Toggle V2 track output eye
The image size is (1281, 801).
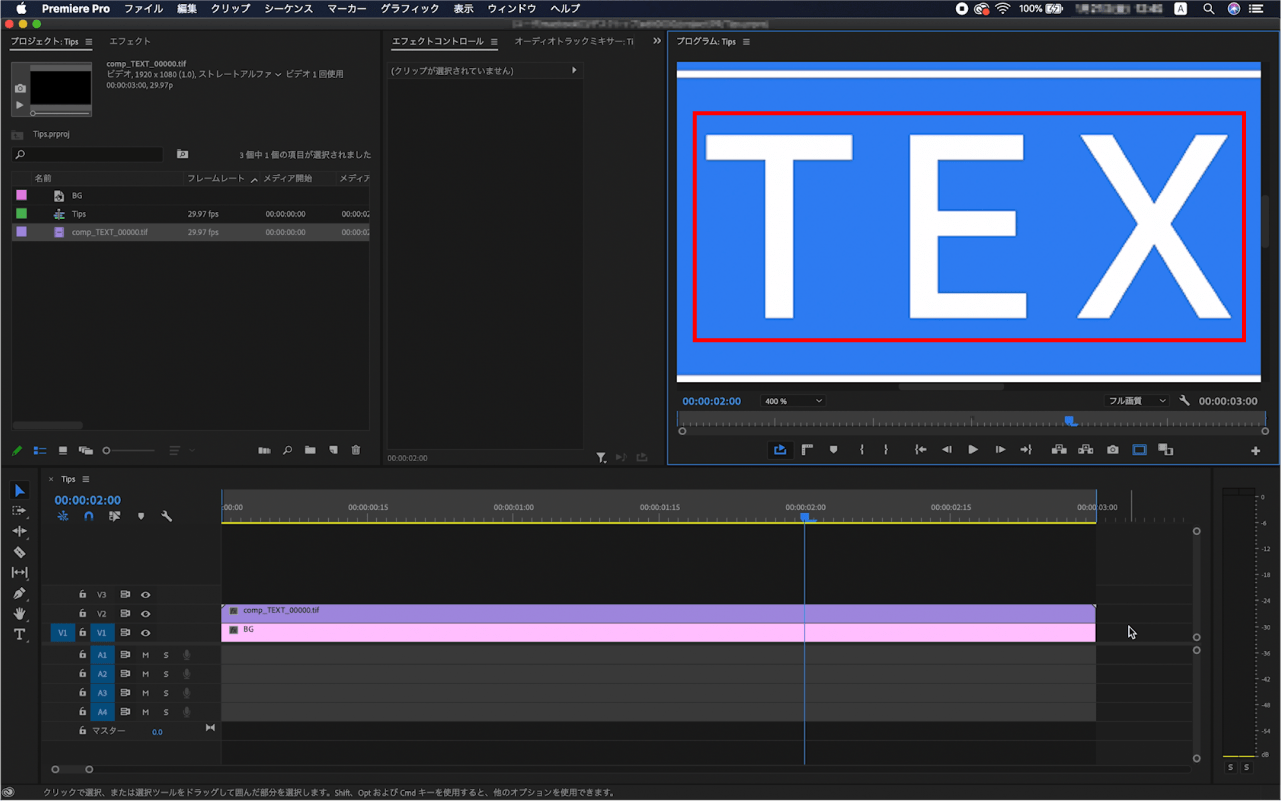pyautogui.click(x=145, y=614)
